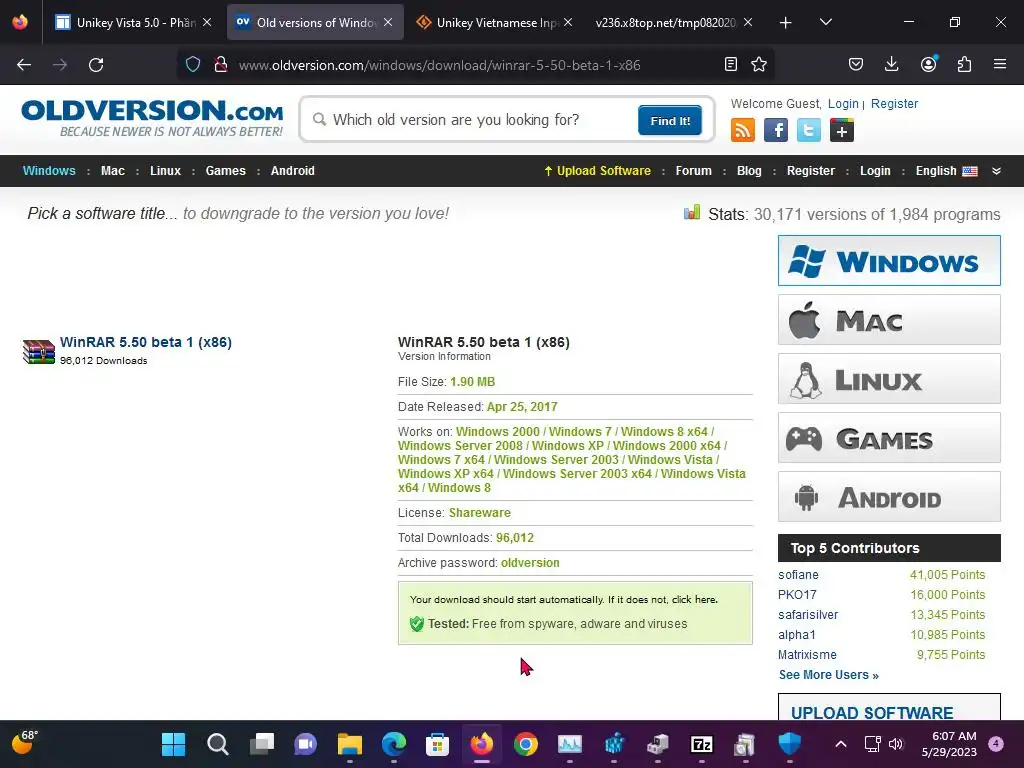This screenshot has width=1024, height=768.
Task: Click the browser address bar URL
Action: pyautogui.click(x=439, y=65)
